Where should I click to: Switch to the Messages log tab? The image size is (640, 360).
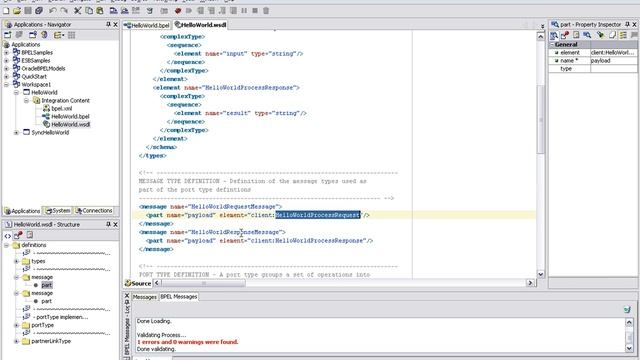click(x=145, y=297)
